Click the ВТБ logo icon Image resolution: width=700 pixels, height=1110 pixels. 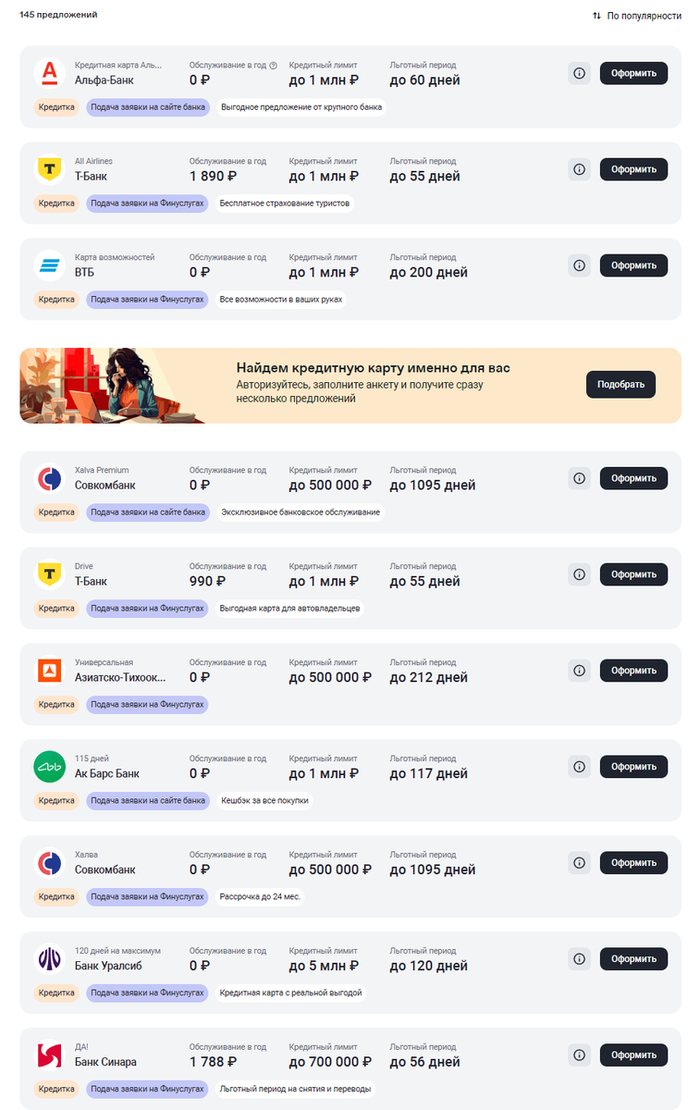click(48, 265)
